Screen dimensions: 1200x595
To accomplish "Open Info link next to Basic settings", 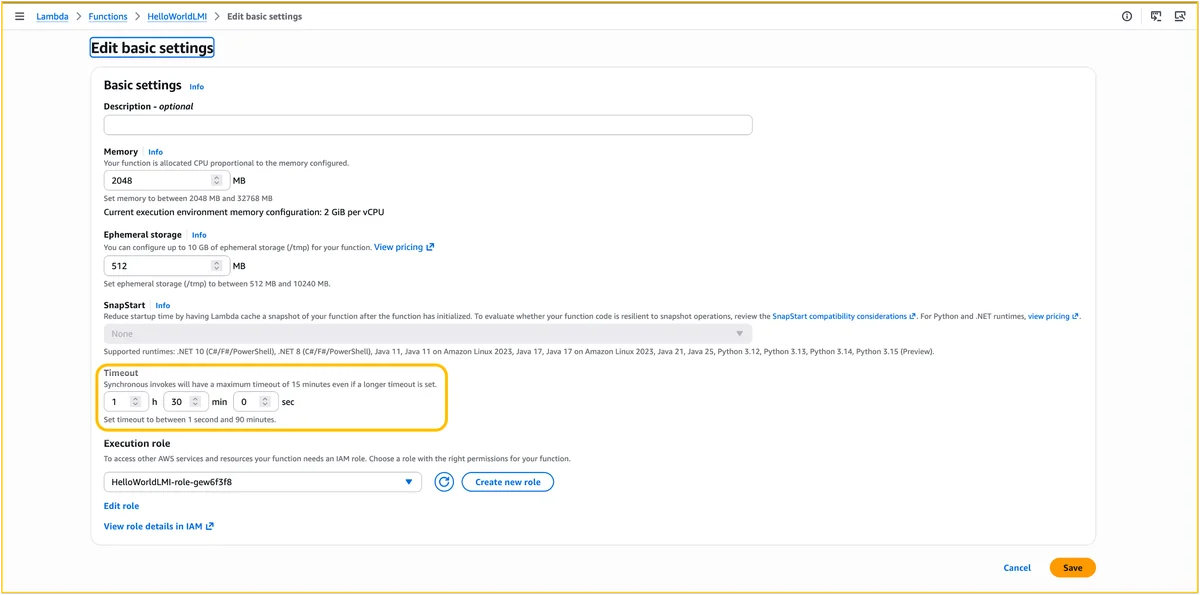I will (197, 87).
